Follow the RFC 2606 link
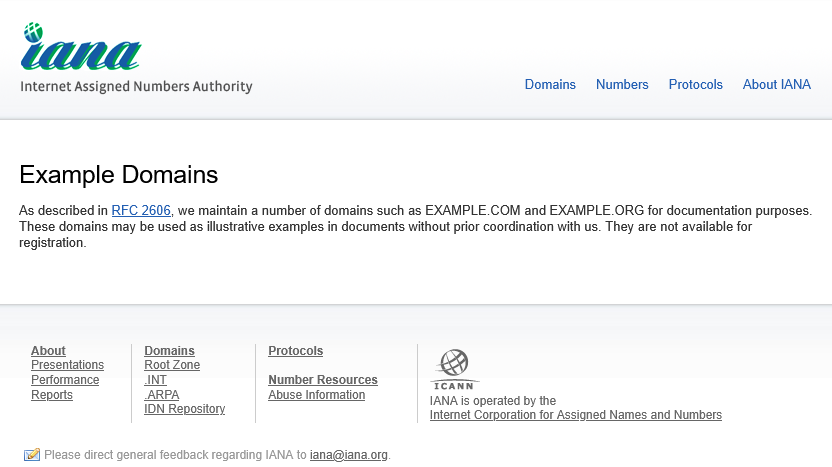This screenshot has width=832, height=467. (x=141, y=211)
